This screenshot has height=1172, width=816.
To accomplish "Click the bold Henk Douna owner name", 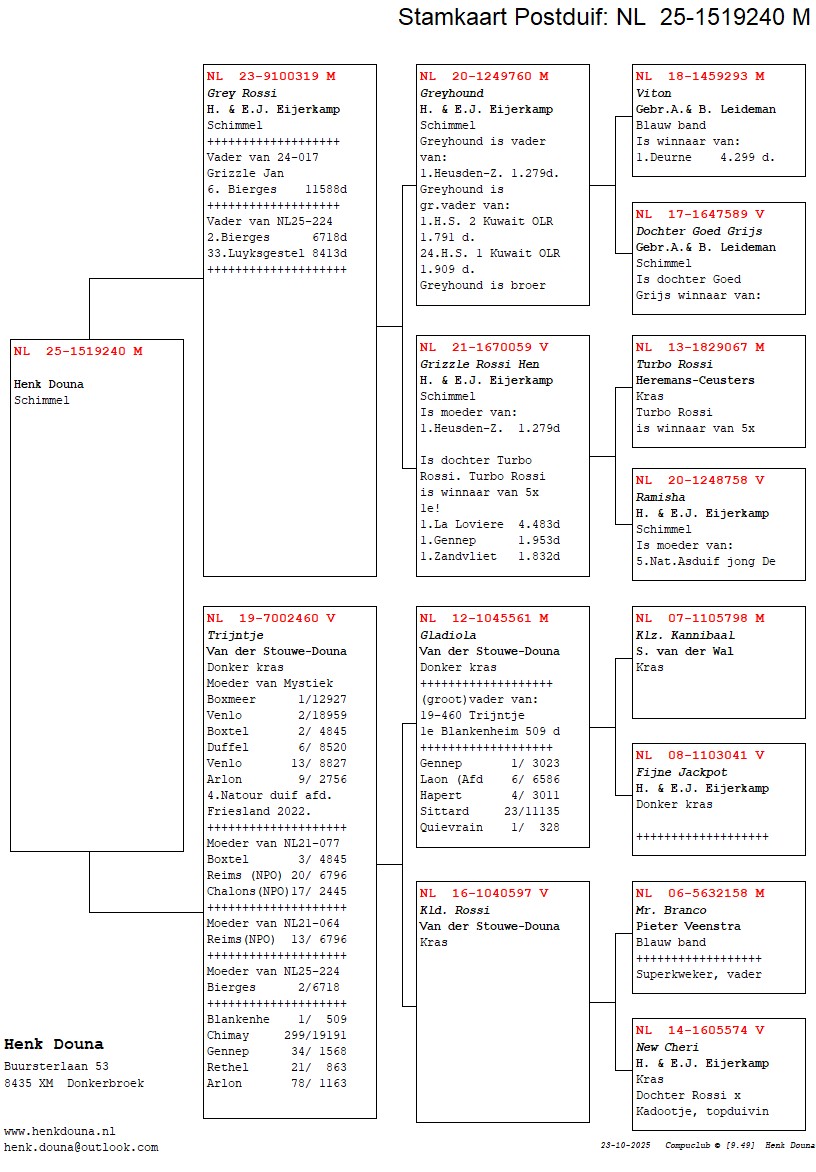I will tap(53, 1045).
